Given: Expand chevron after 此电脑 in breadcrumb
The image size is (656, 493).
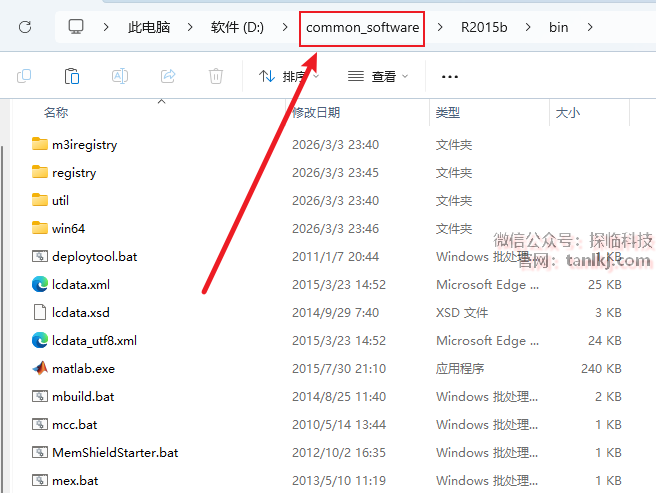Looking at the screenshot, I should [190, 27].
